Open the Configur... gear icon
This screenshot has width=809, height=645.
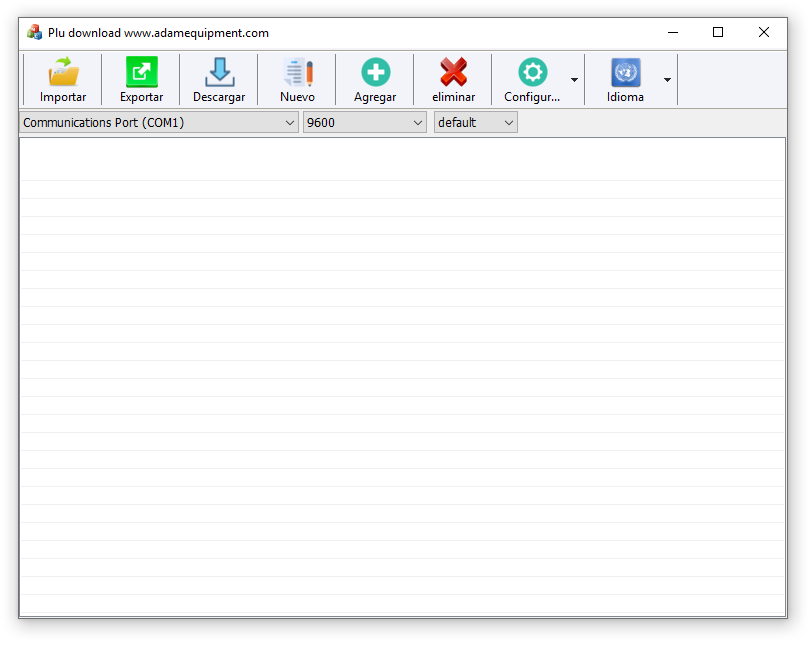[532, 73]
